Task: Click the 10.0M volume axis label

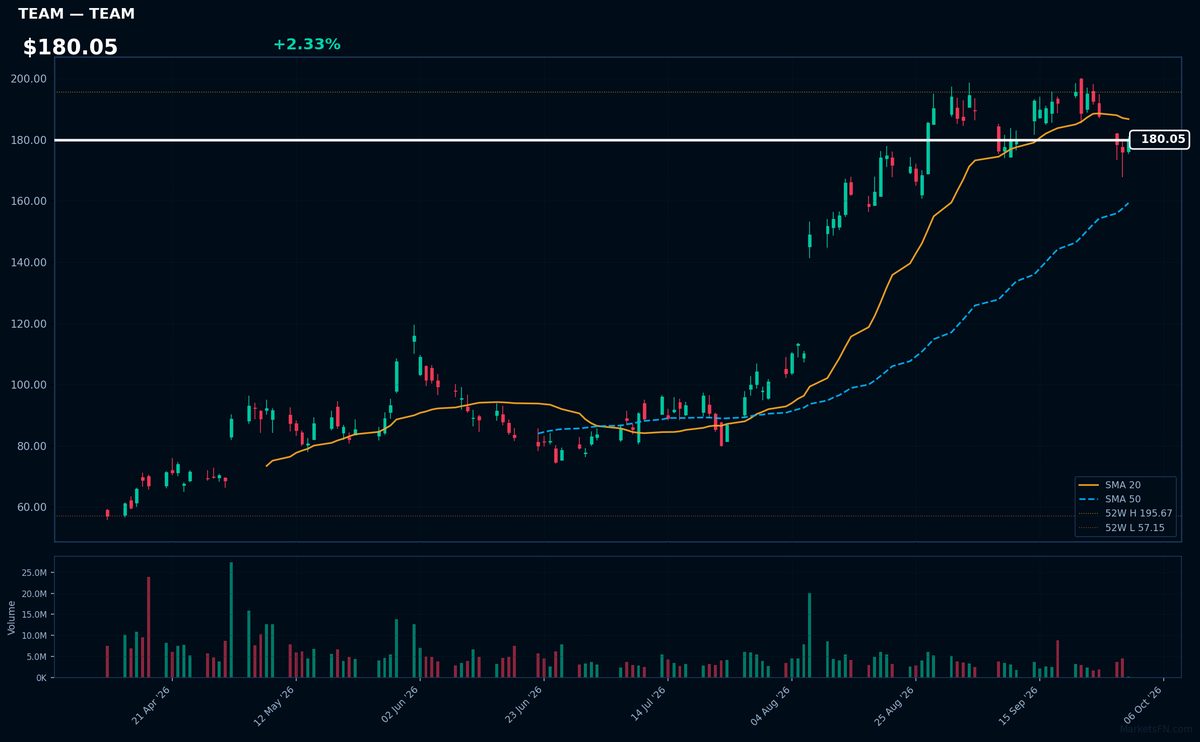Action: (34, 636)
